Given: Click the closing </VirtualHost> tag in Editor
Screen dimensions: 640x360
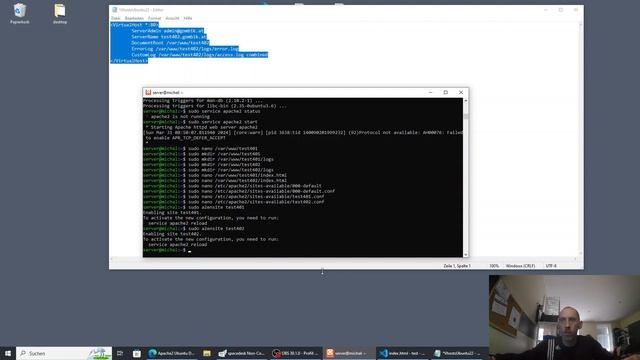Looking at the screenshot, I should pyautogui.click(x=129, y=61).
